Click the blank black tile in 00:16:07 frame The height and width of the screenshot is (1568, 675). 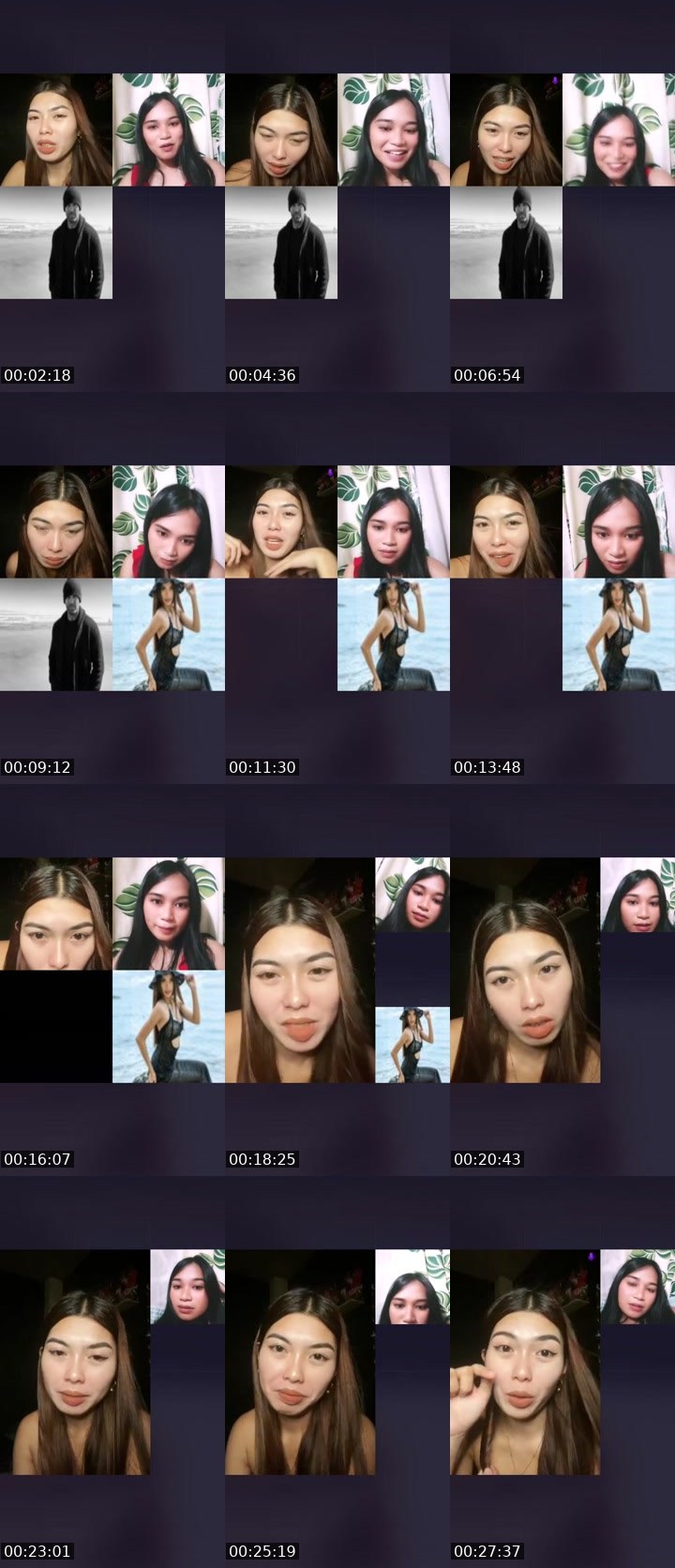(x=56, y=1026)
